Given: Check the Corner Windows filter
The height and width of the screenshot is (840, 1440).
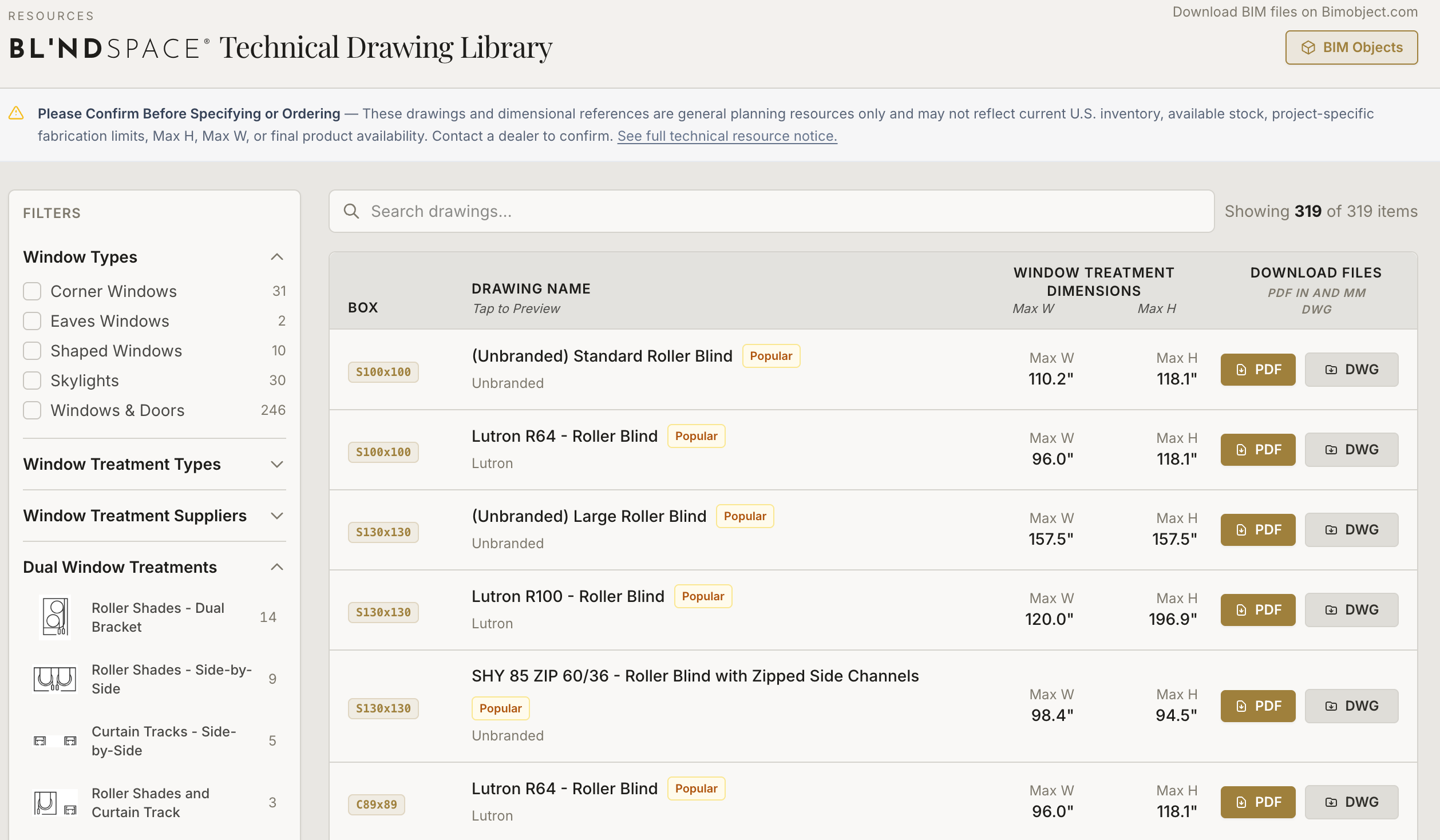Looking at the screenshot, I should click(x=32, y=291).
